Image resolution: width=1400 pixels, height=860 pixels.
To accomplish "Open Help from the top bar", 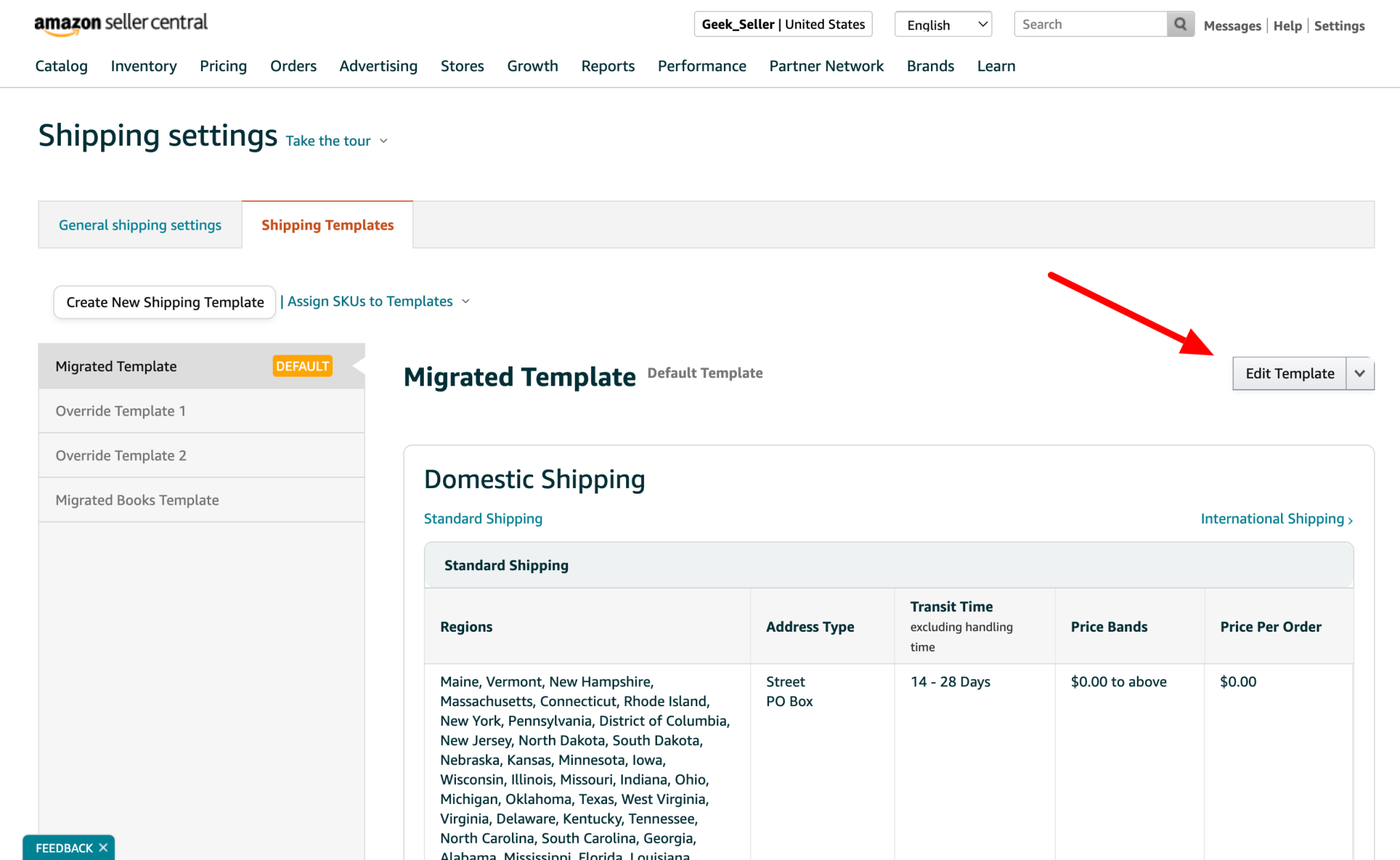I will click(x=1287, y=25).
